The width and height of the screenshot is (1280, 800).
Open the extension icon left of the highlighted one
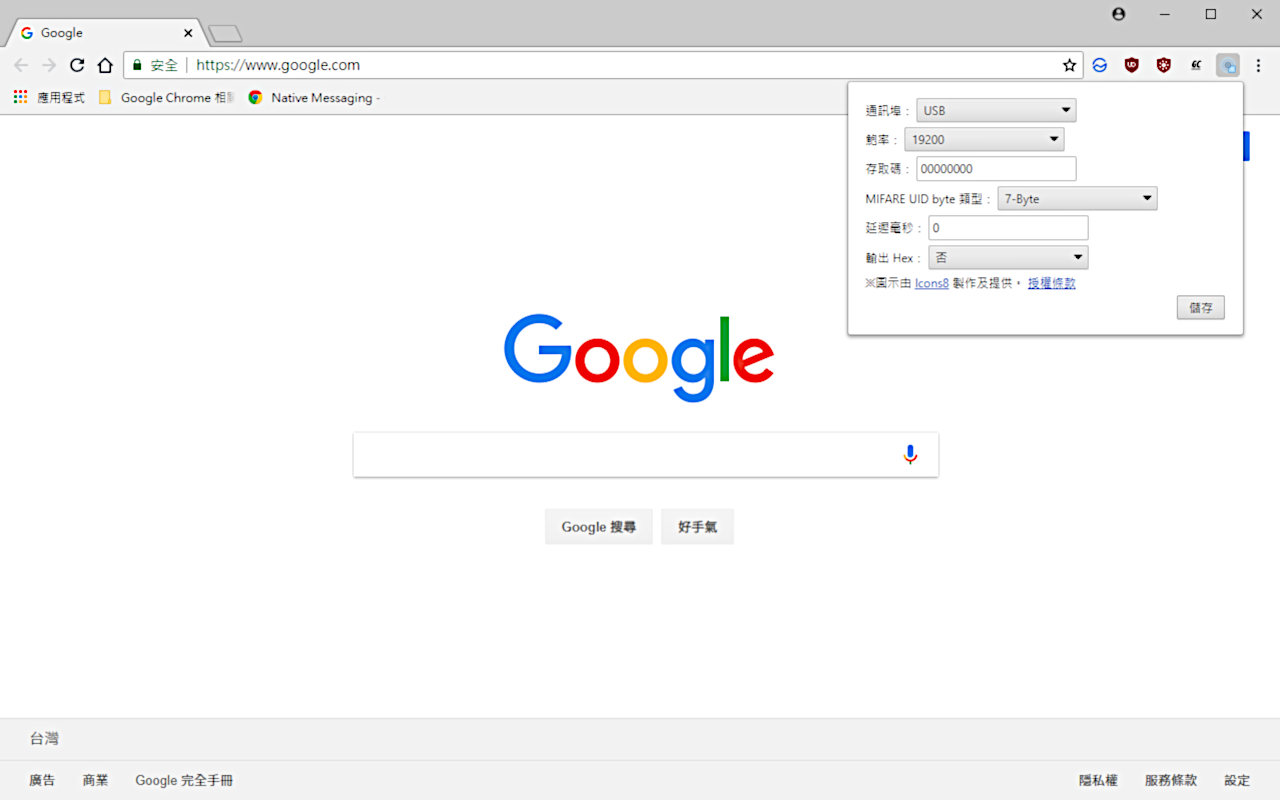tap(1196, 65)
